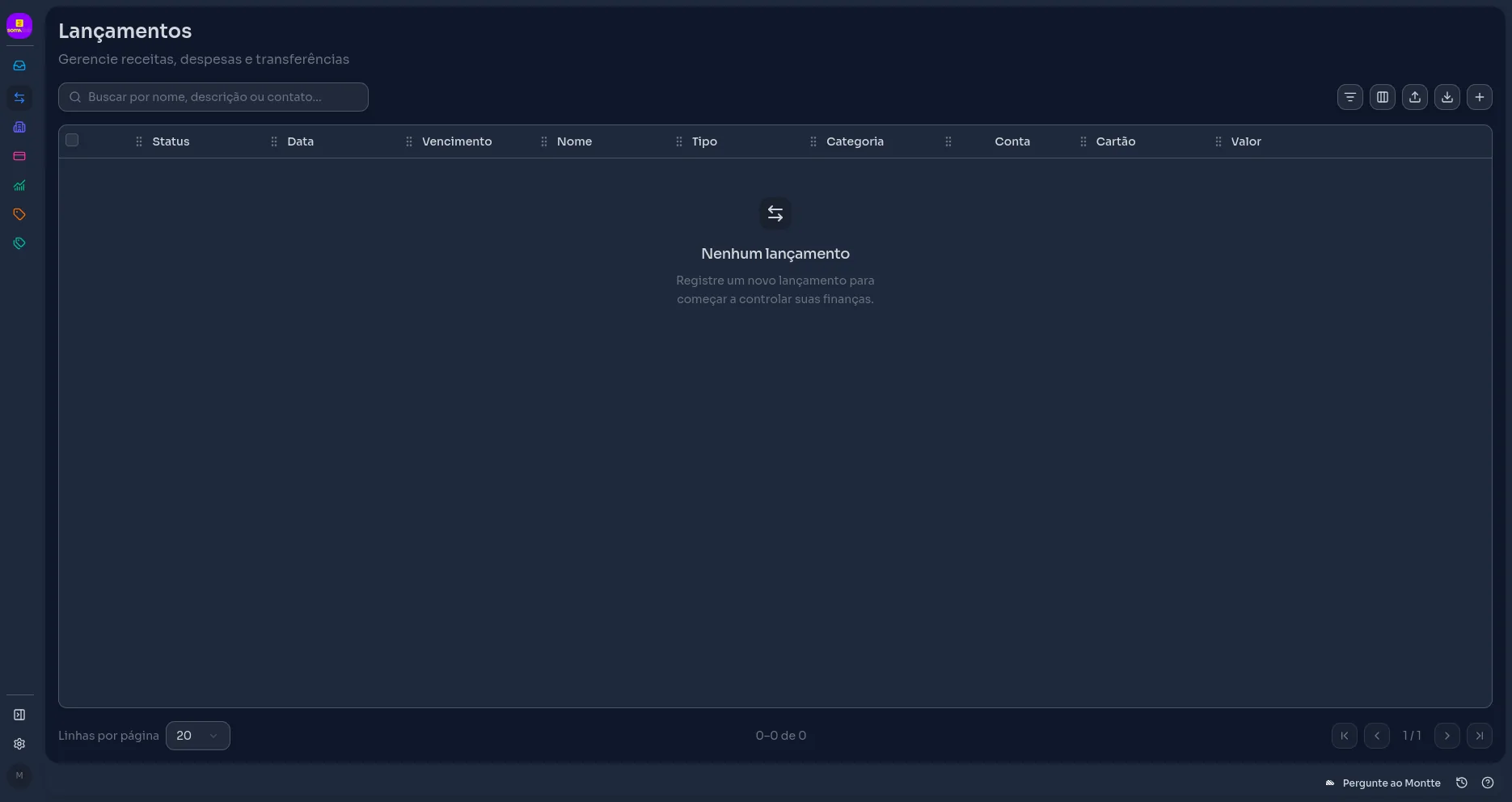The image size is (1512, 802).
Task: Select the transfer arrows icon in sidebar
Action: [x=19, y=98]
